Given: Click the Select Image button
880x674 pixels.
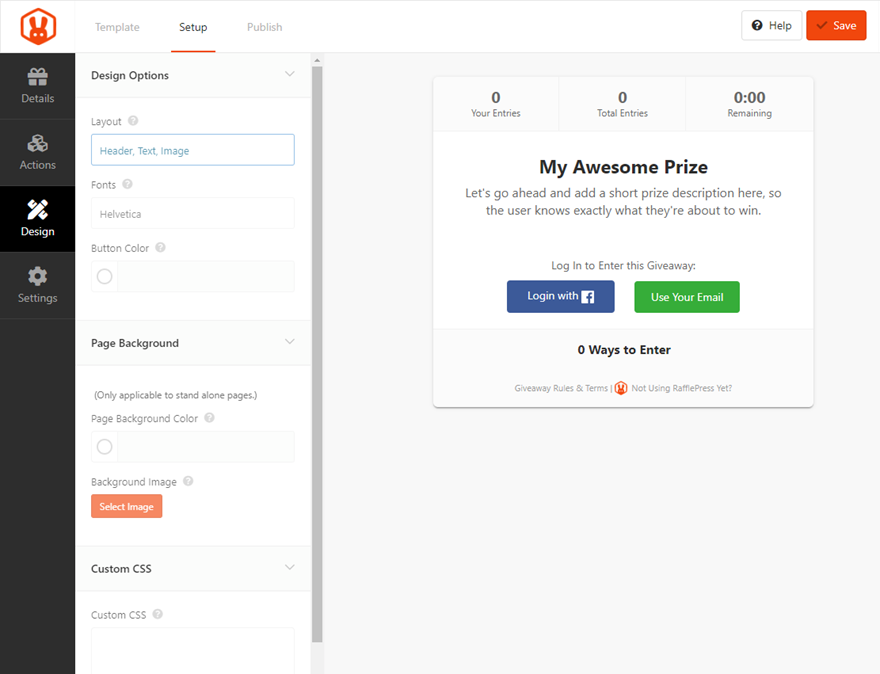Looking at the screenshot, I should (x=126, y=507).
